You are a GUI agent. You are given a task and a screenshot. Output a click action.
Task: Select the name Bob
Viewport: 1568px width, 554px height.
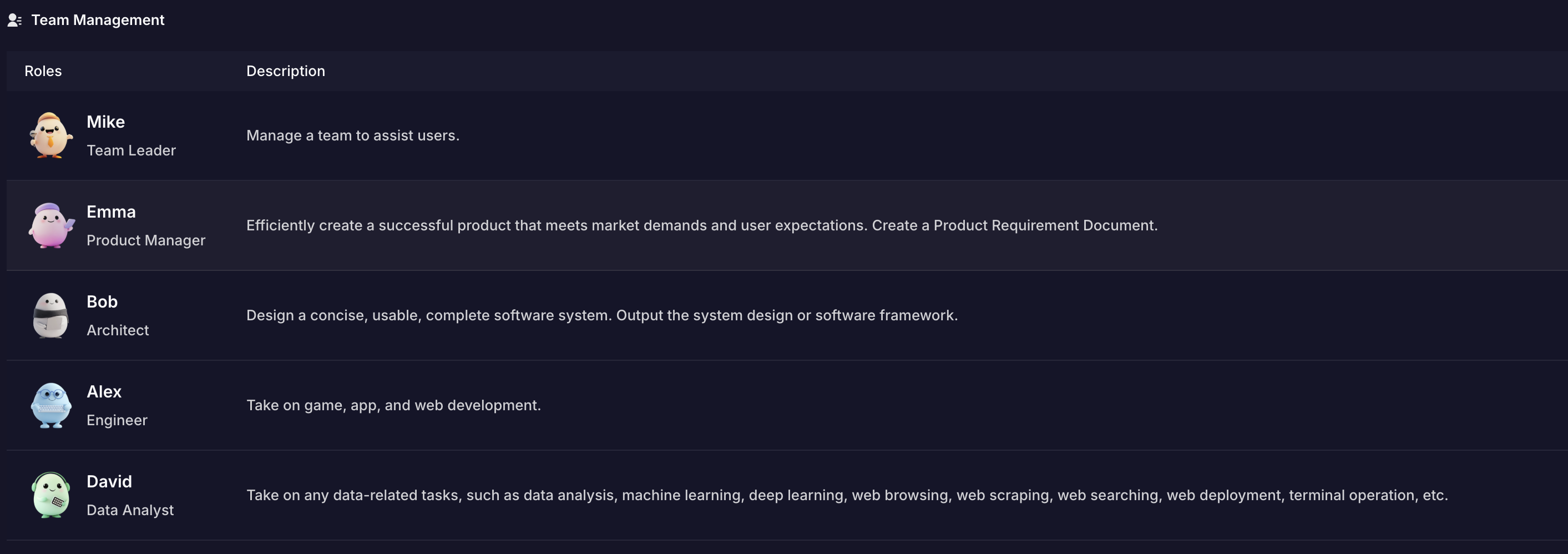102,302
